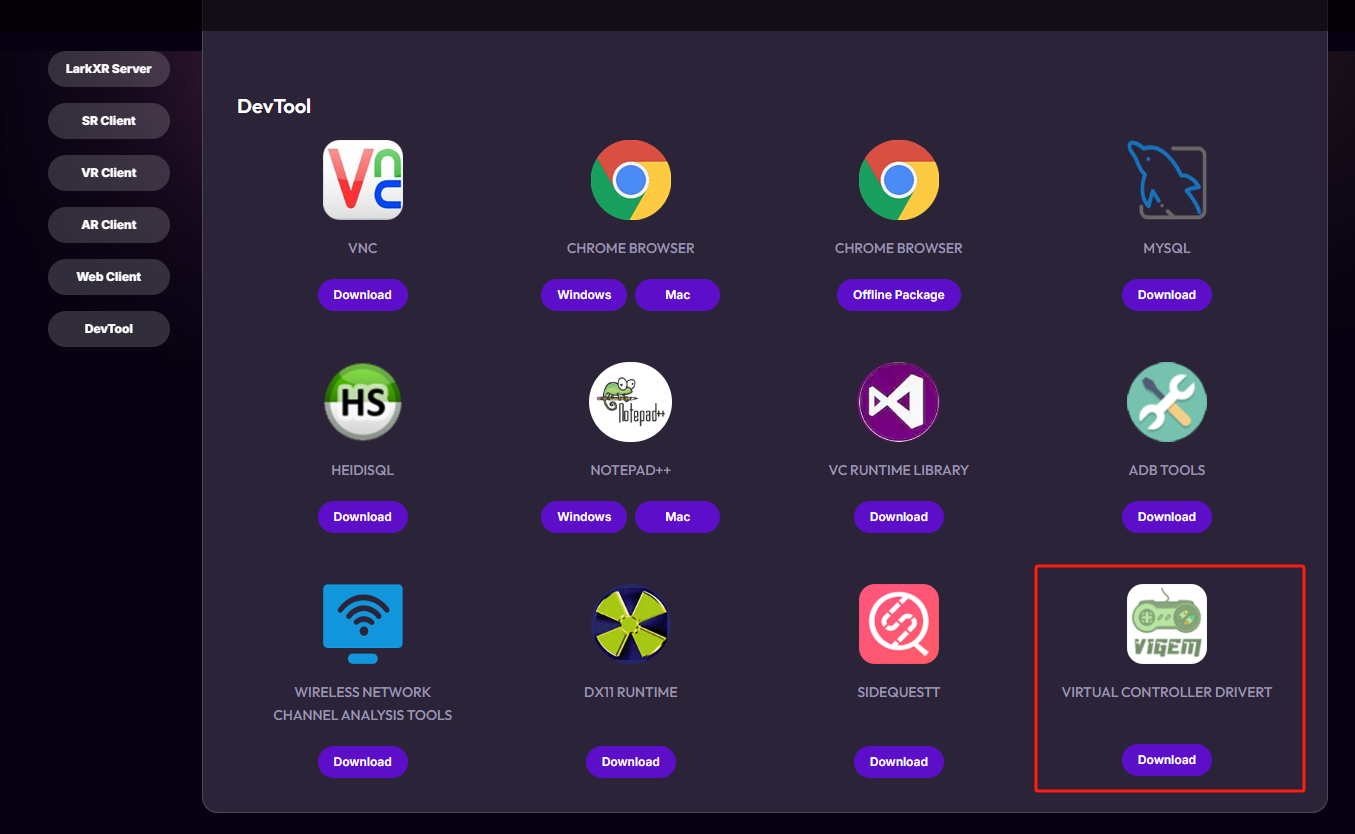Screen dimensions: 1355x834
Task: Click the MYSQL label text
Action: coord(1167,248)
